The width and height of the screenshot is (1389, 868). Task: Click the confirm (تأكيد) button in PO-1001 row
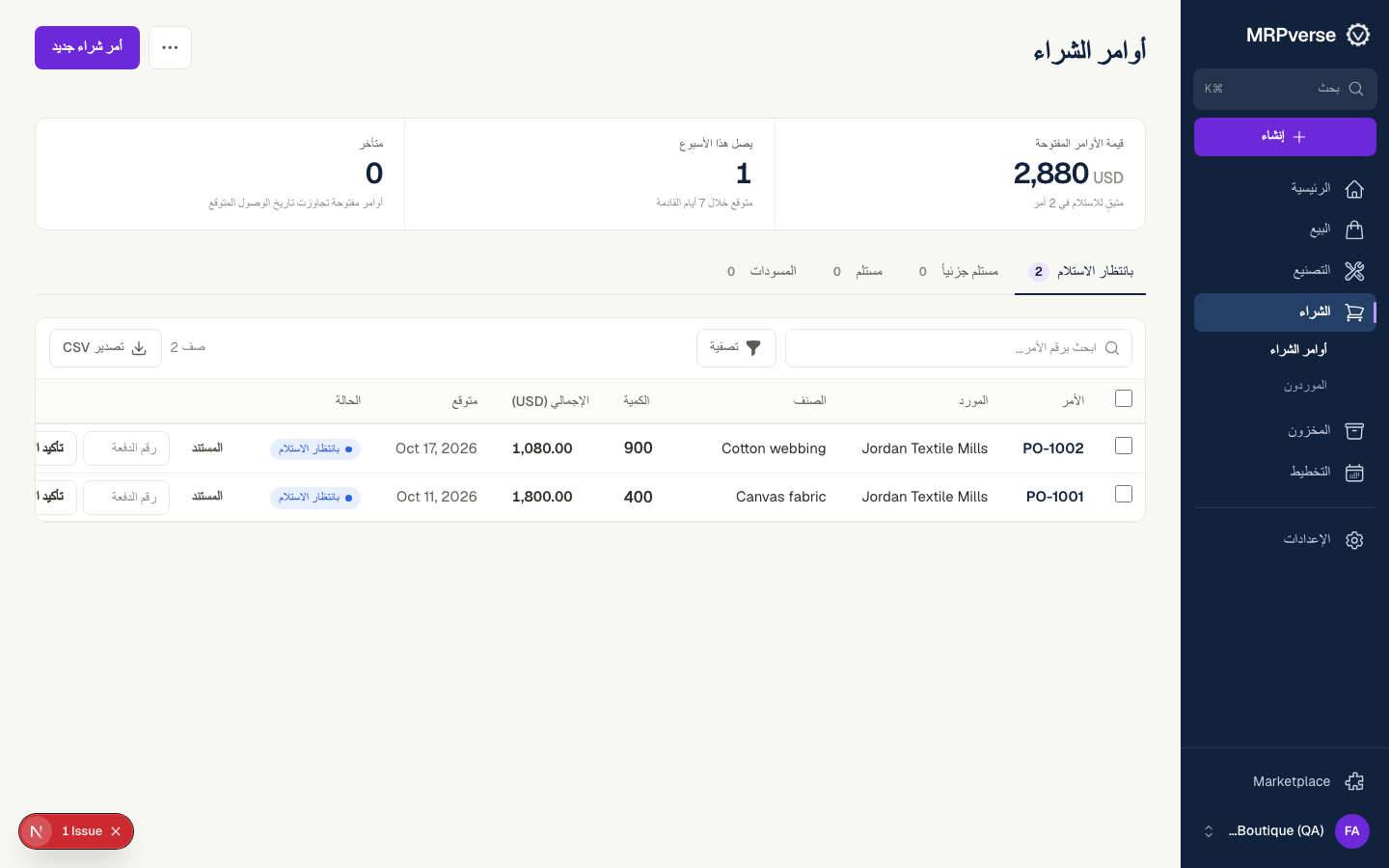coord(56,498)
